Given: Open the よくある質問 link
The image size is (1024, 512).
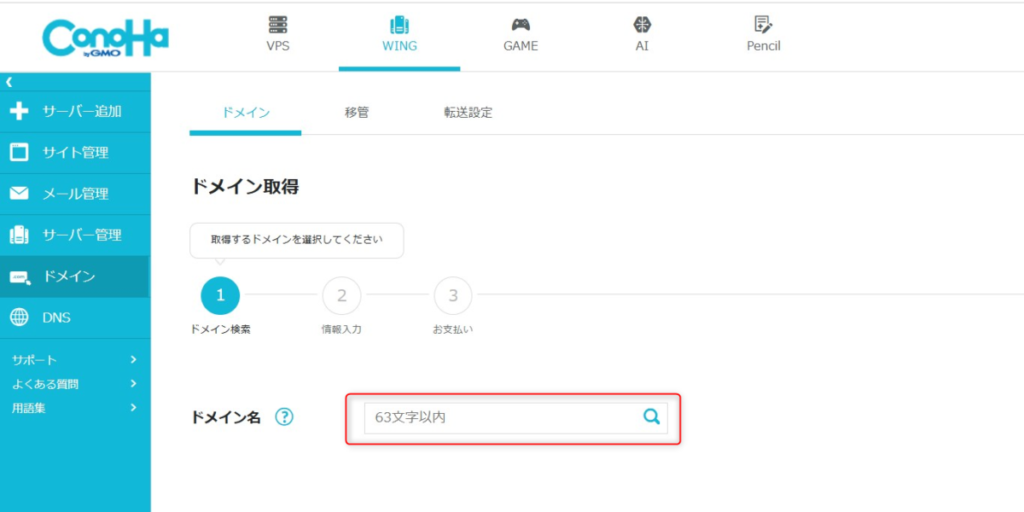Looking at the screenshot, I should [45, 384].
